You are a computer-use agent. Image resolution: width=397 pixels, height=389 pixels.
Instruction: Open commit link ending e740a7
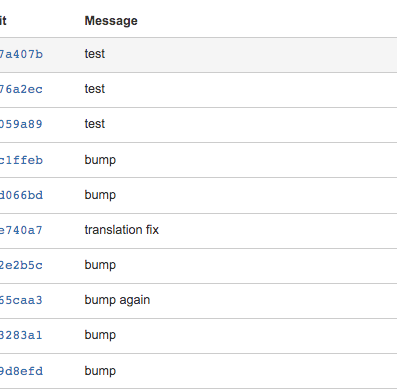point(21,230)
